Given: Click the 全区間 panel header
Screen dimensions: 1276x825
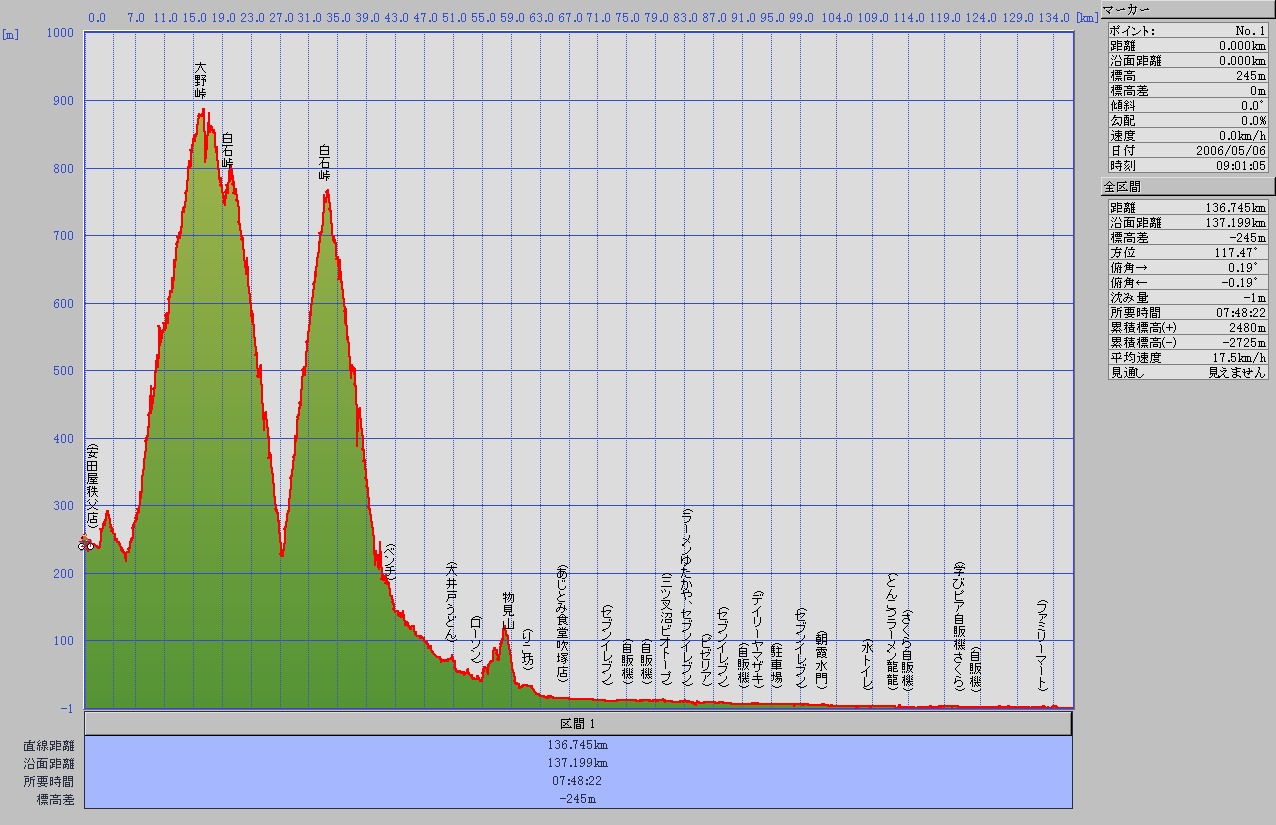Looking at the screenshot, I should coord(1188,187).
